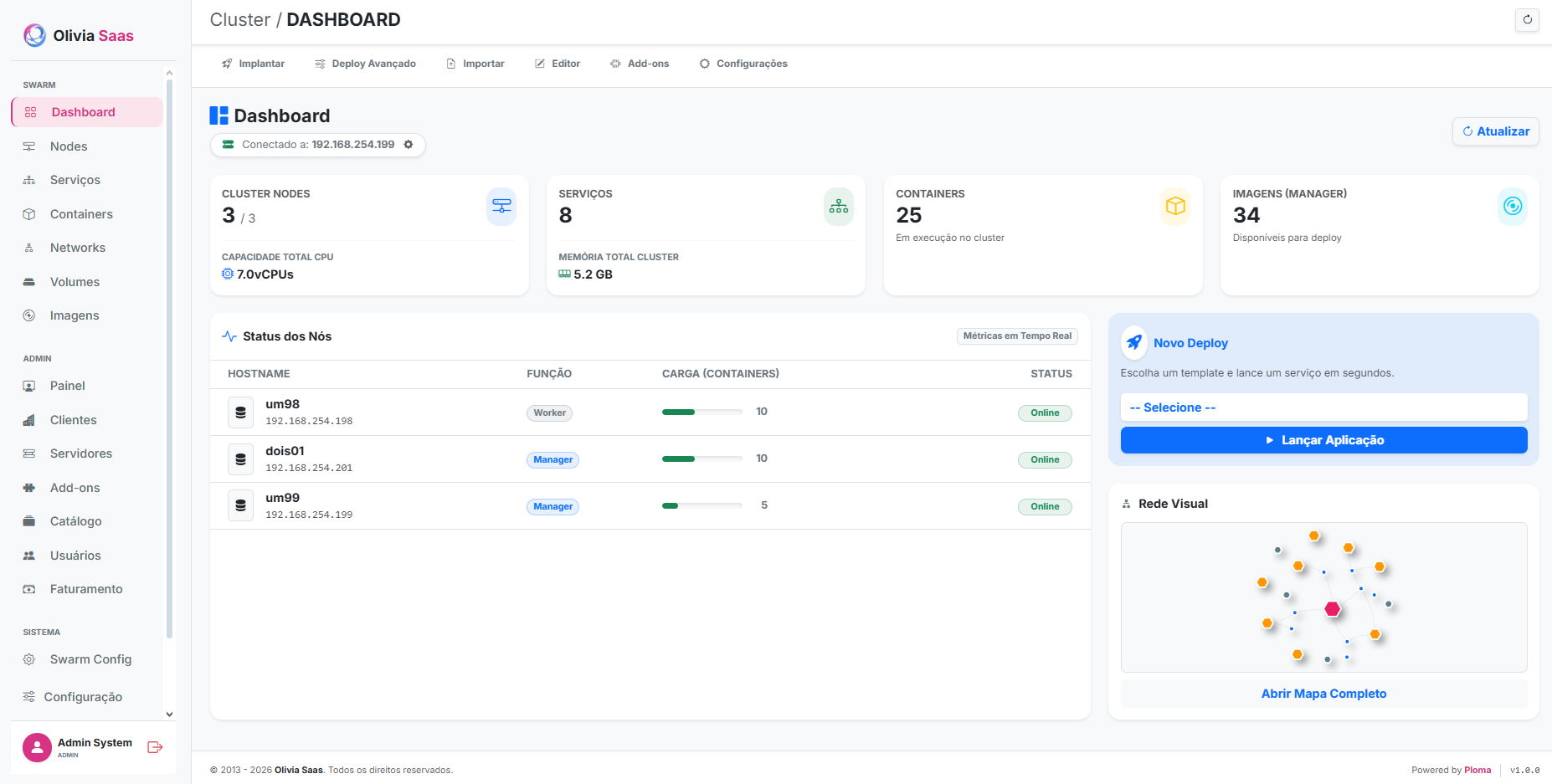Click the Imagens sidebar icon
The image size is (1552, 784).
[x=29, y=315]
